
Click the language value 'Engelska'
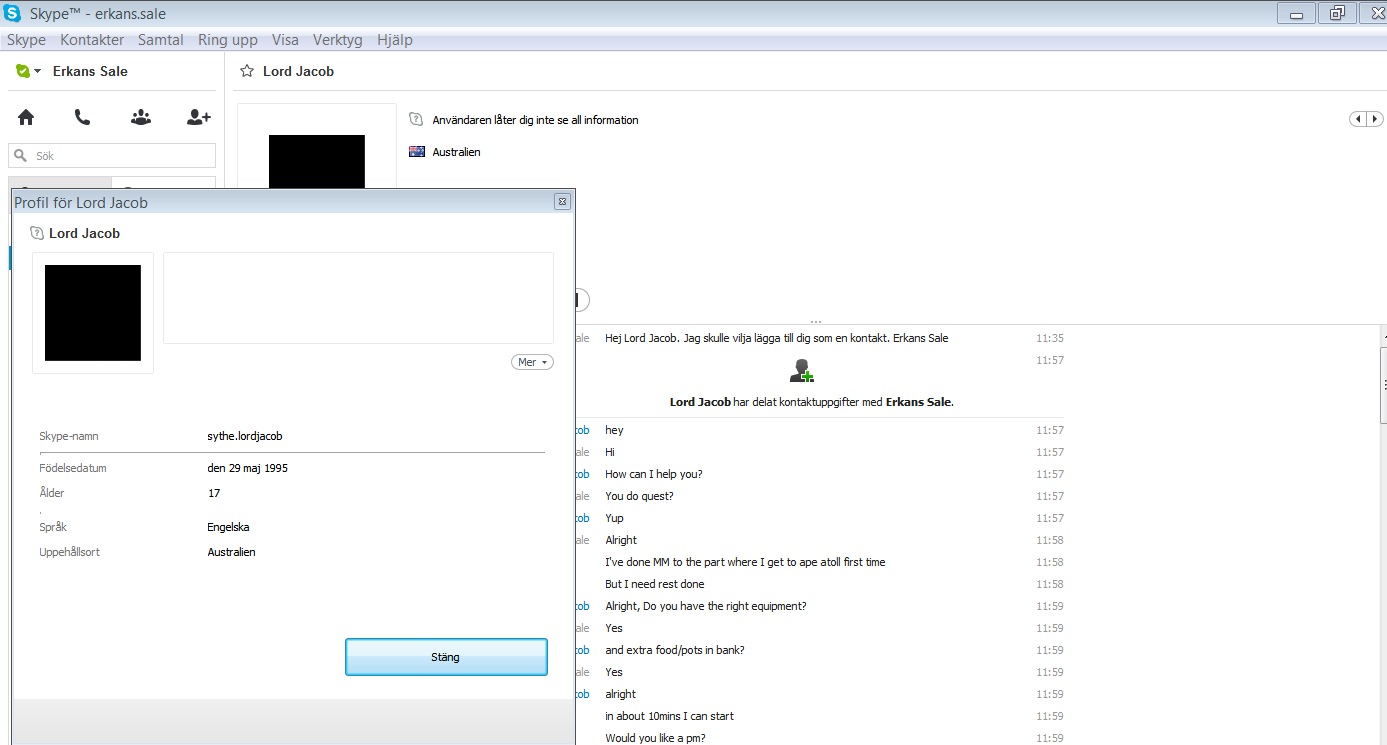point(229,527)
